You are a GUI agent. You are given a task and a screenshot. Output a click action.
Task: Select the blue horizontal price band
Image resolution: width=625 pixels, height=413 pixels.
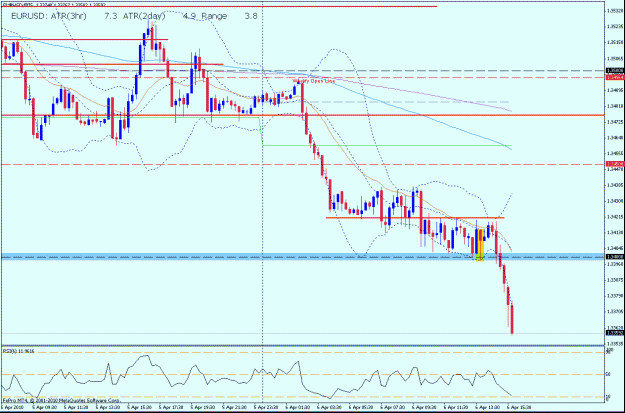click(303, 256)
